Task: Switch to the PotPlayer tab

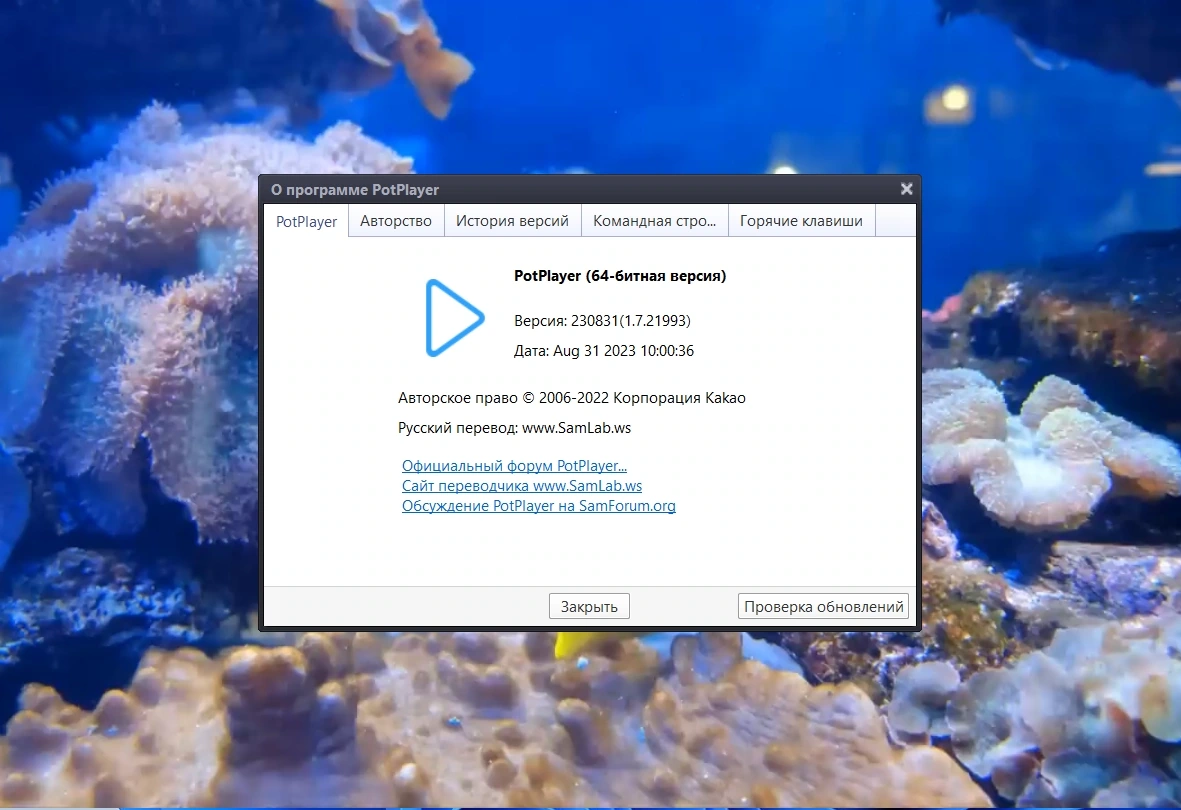Action: 306,222
